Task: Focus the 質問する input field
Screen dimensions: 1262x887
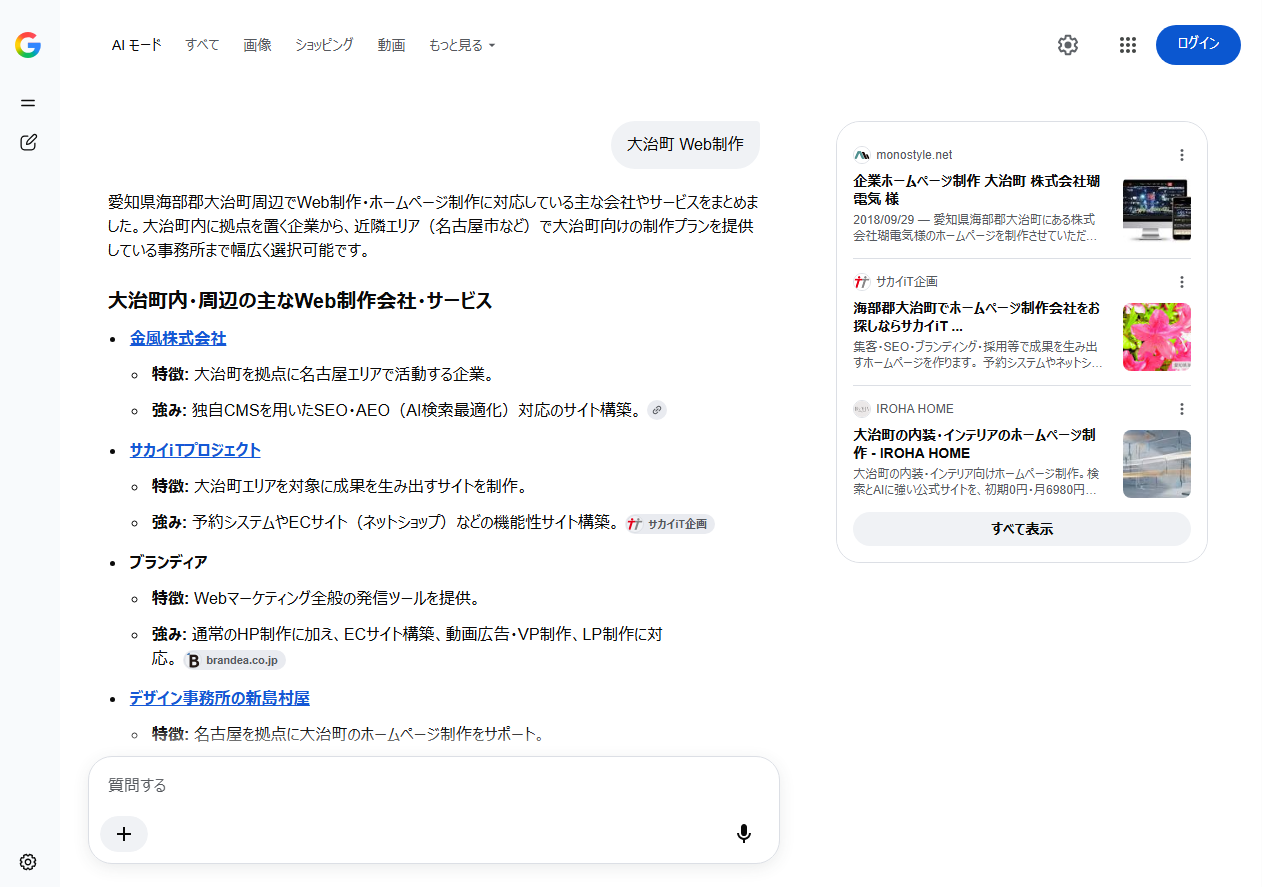Action: [434, 786]
